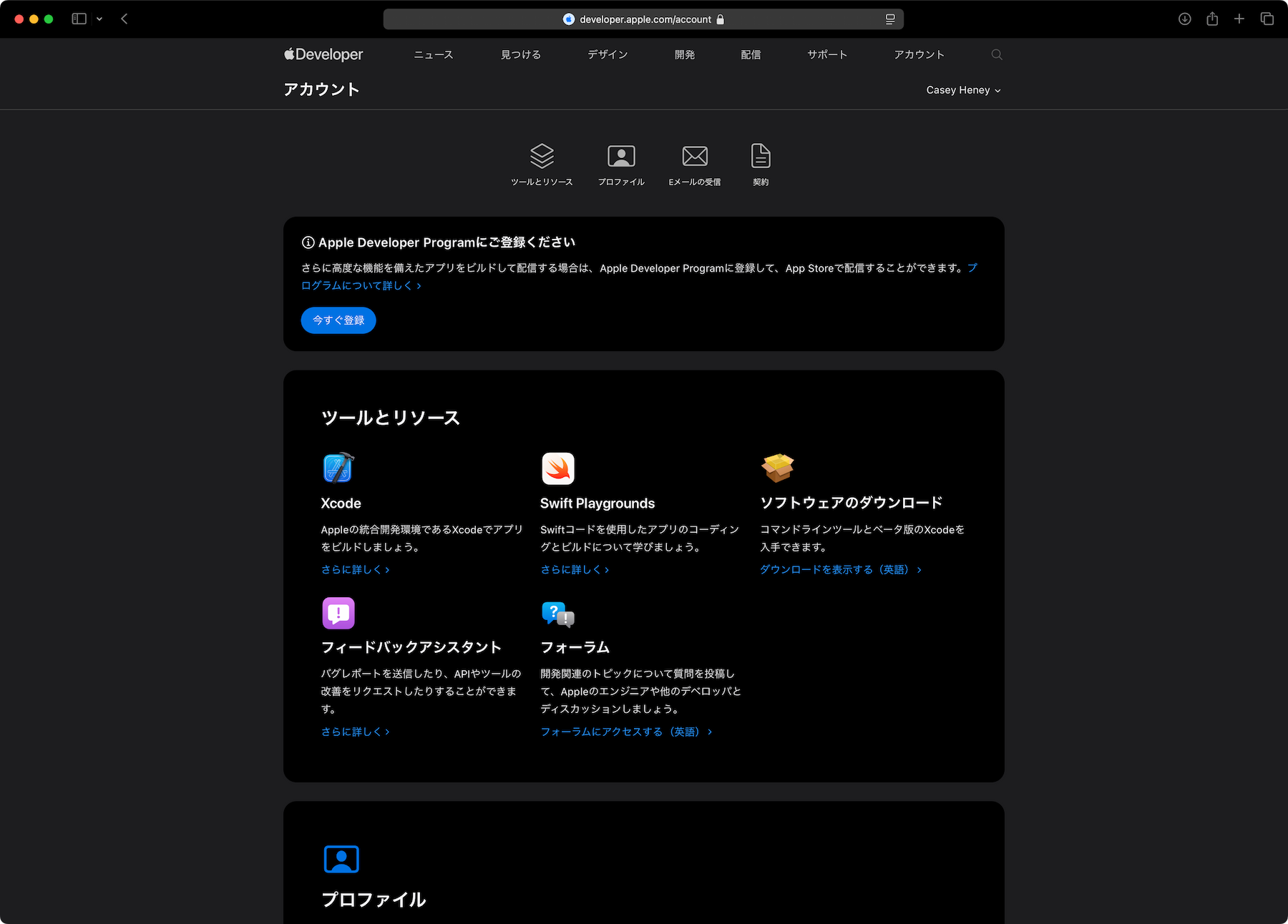Expand the Casey Heney account dropdown

pos(962,90)
